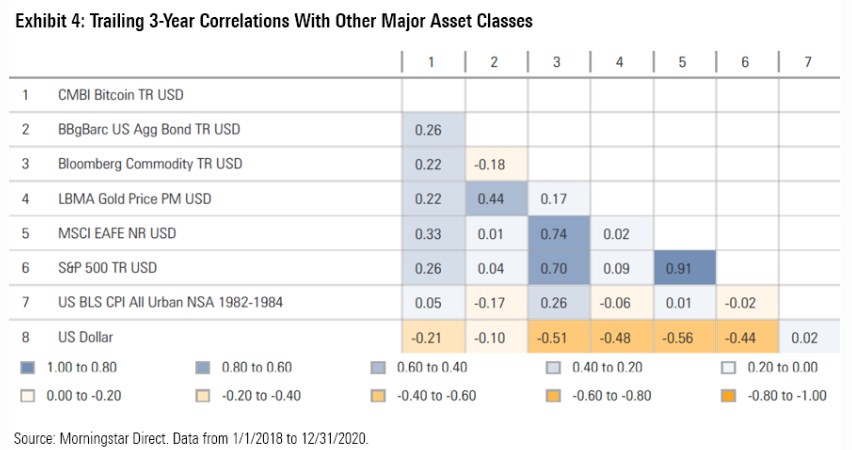Click the 0.33 correlation cell

431,233
